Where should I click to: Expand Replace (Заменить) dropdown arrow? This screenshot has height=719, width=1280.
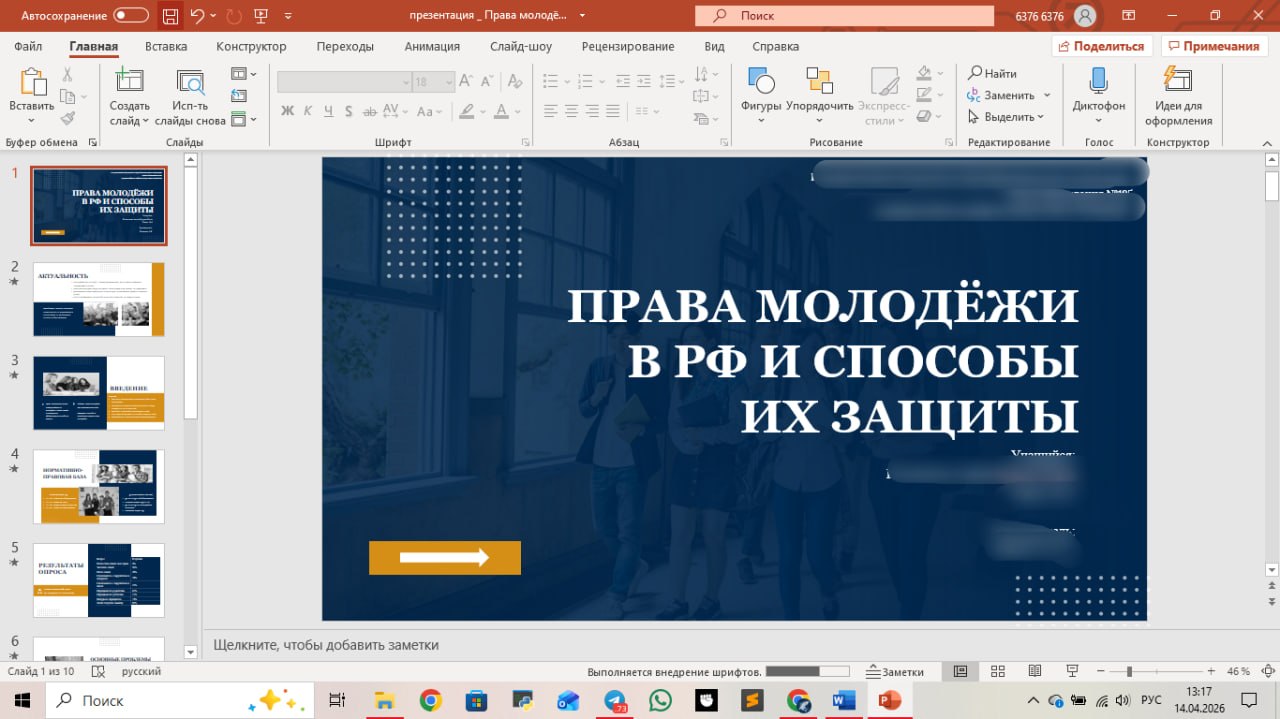tap(1047, 95)
